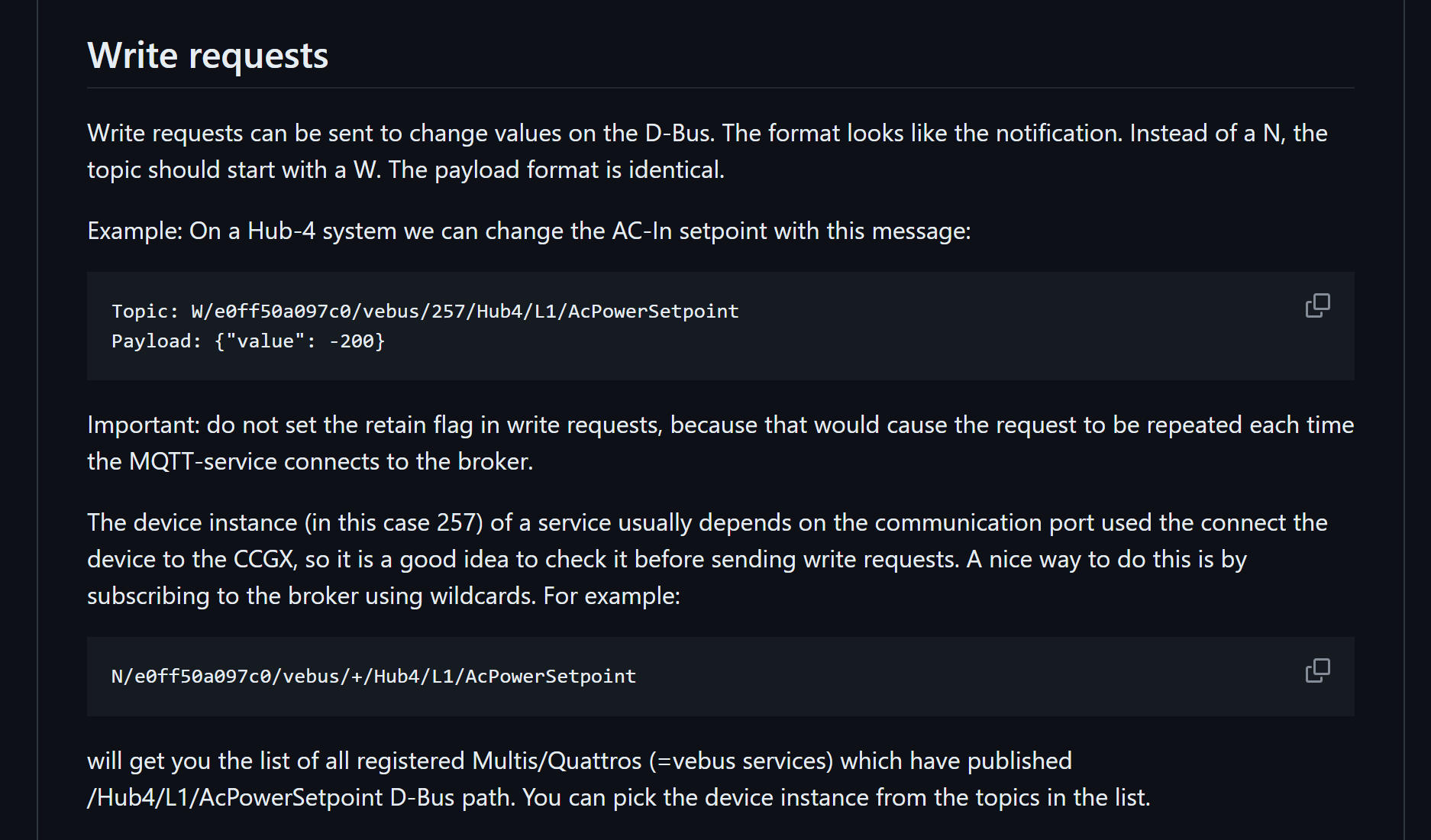Click the N/e0ff50a097c0 wildcard topic text
The width and height of the screenshot is (1431, 840).
click(373, 677)
